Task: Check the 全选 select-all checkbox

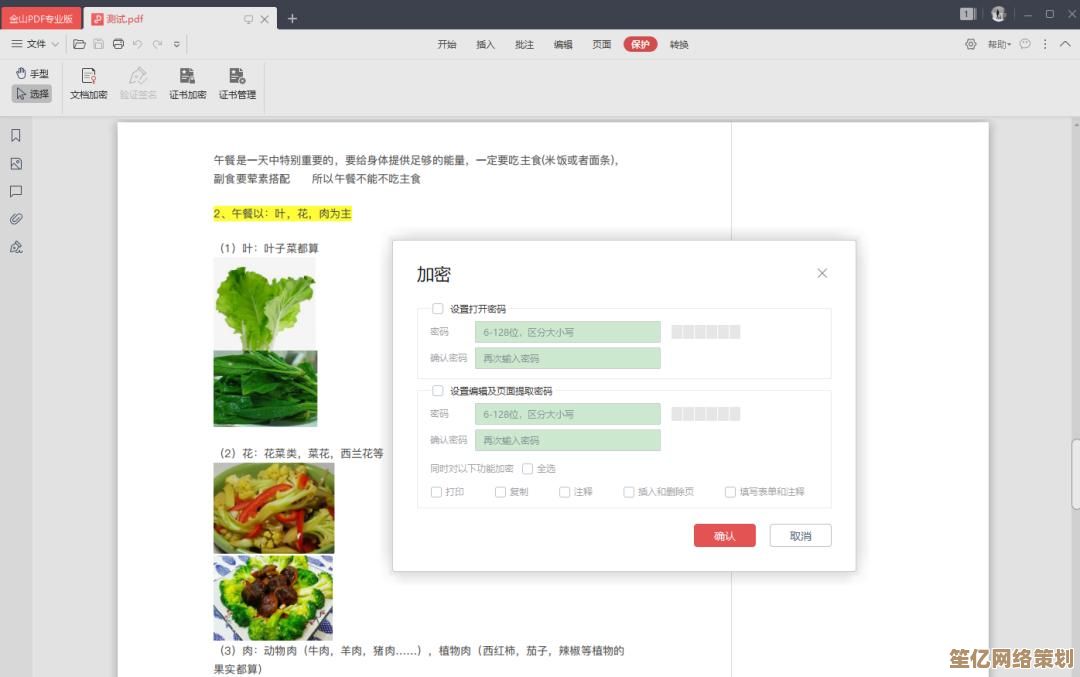Action: click(x=528, y=468)
